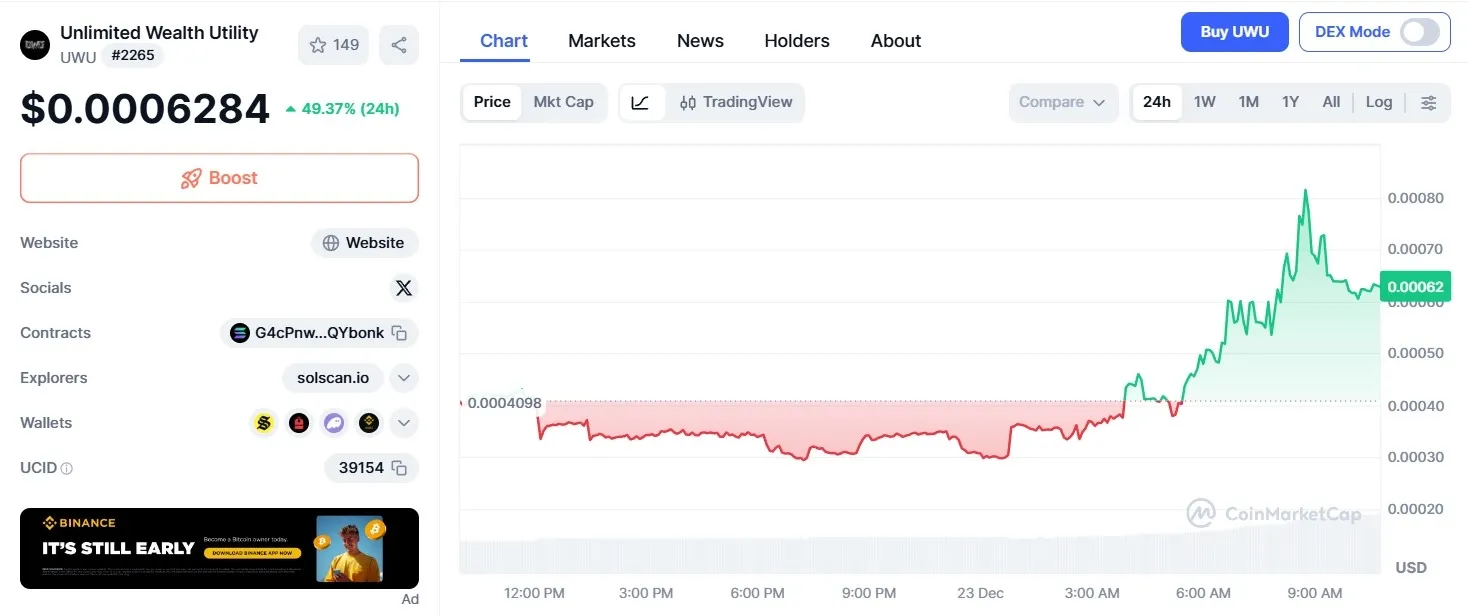Open the chart settings sliders icon
This screenshot has width=1468, height=616.
pyautogui.click(x=1429, y=102)
